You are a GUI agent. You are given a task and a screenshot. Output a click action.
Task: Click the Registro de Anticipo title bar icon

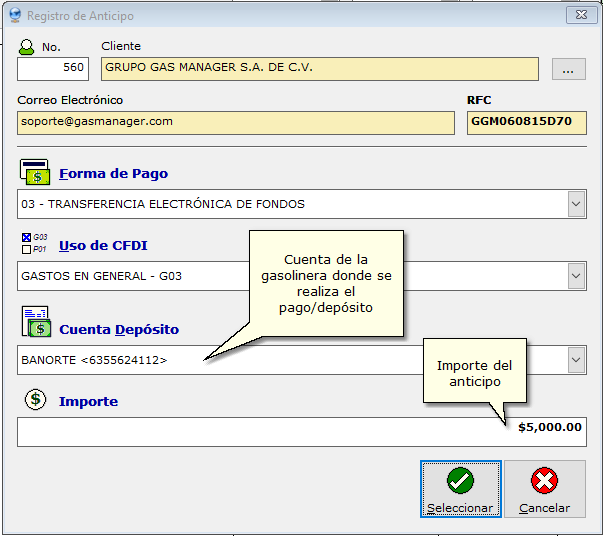point(14,16)
